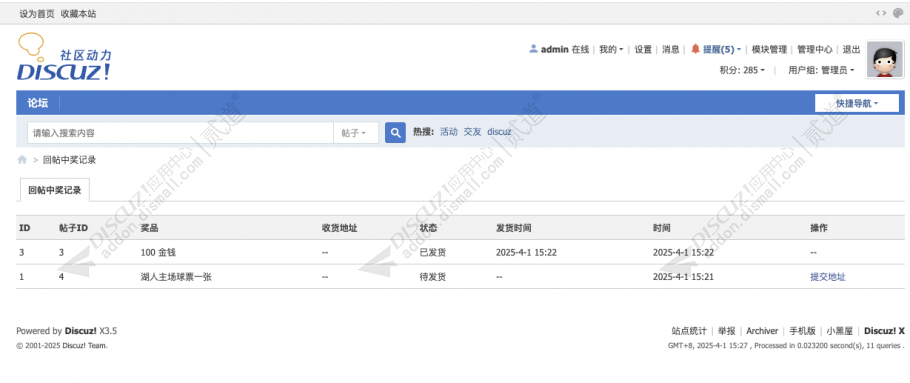Image resolution: width=910 pixels, height=383 pixels.
Task: Open 模块管理 in the user menu
Action: (x=769, y=50)
